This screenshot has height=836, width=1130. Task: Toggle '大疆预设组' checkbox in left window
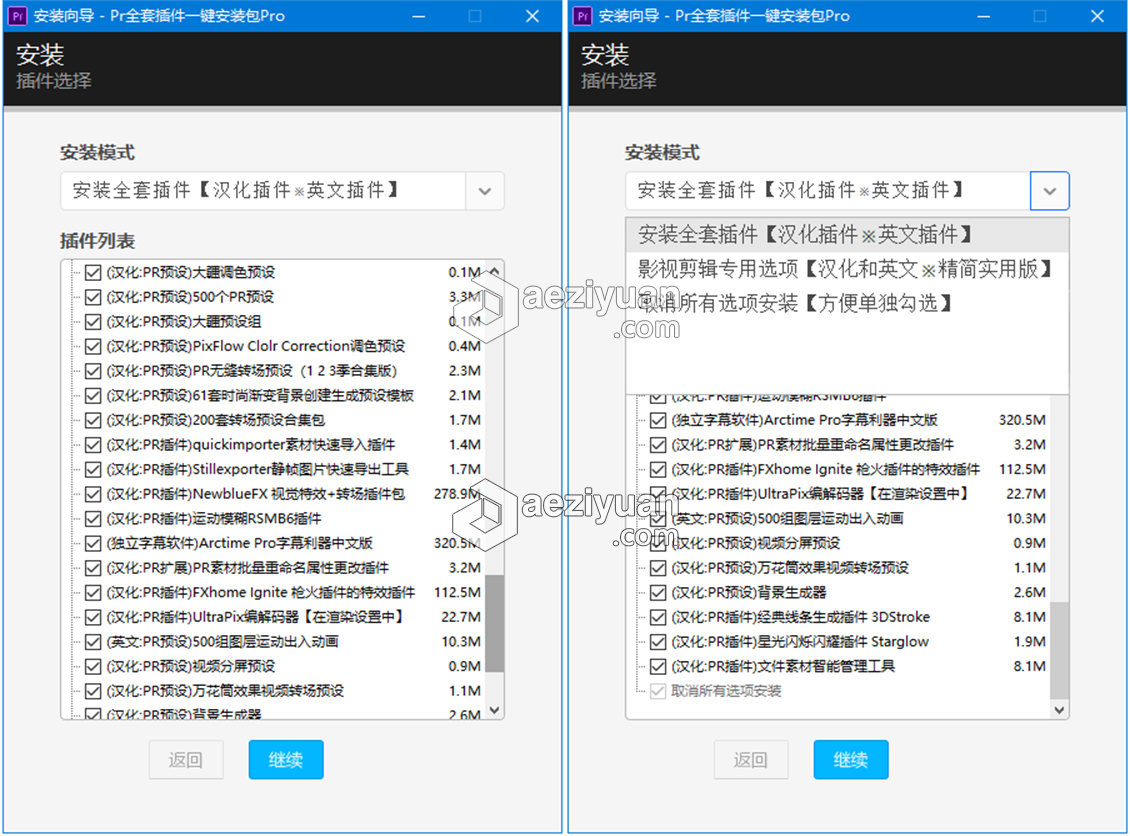click(x=93, y=321)
